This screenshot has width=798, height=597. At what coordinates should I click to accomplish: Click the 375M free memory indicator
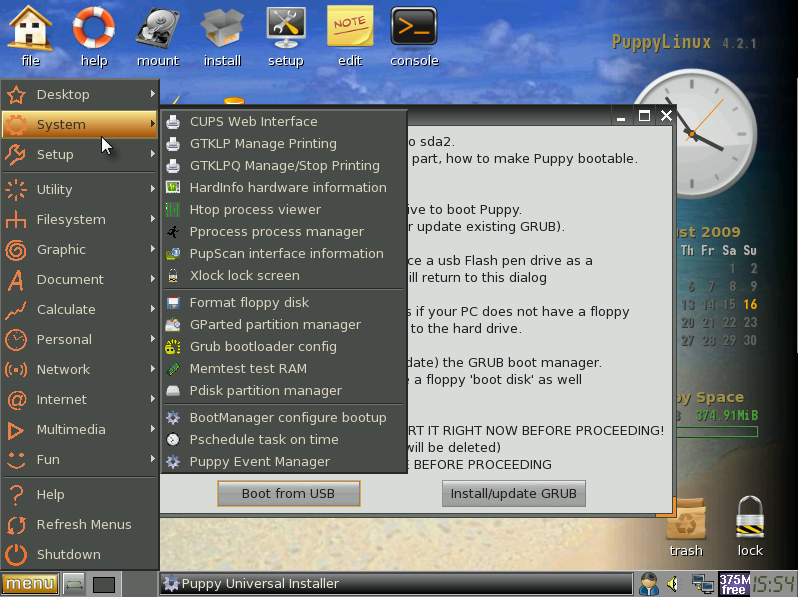[734, 584]
